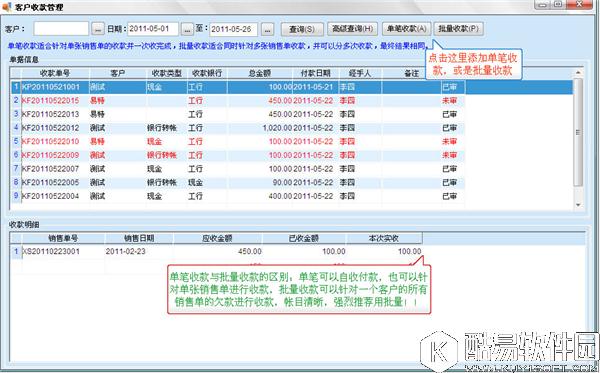This screenshot has height=373, width=600.
Task: Open customer picker ellipsis button
Action: tap(98, 29)
